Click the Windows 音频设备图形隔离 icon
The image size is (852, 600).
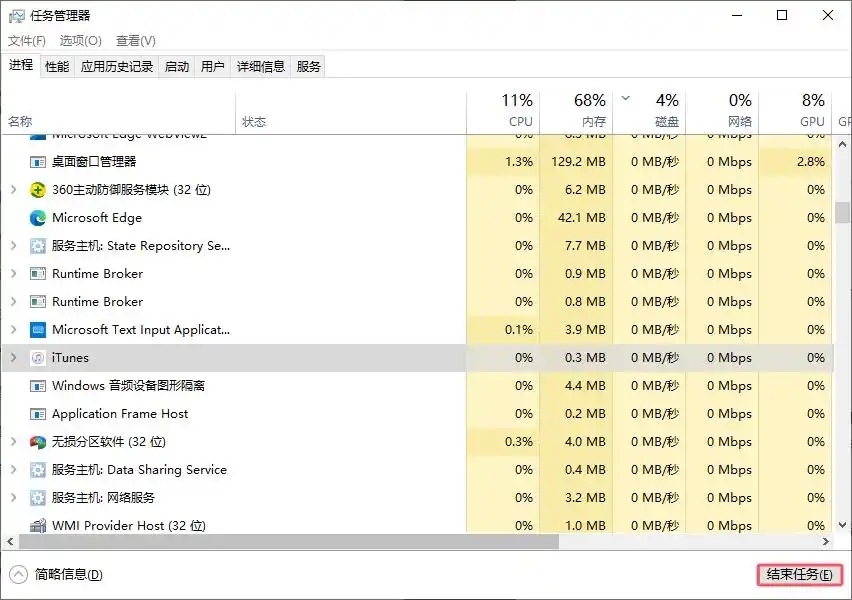[37, 386]
